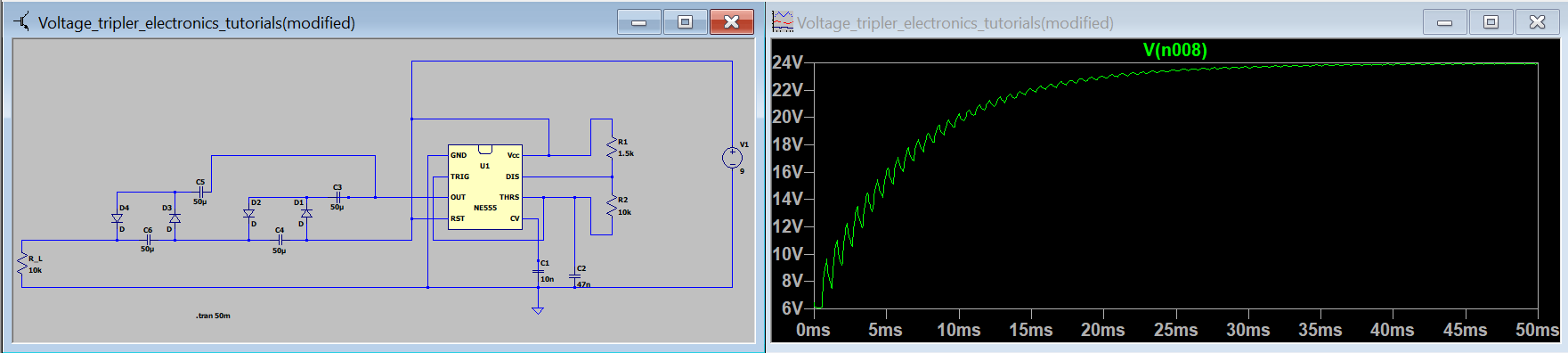
Task: Minimize the waveform window
Action: pyautogui.click(x=1445, y=22)
